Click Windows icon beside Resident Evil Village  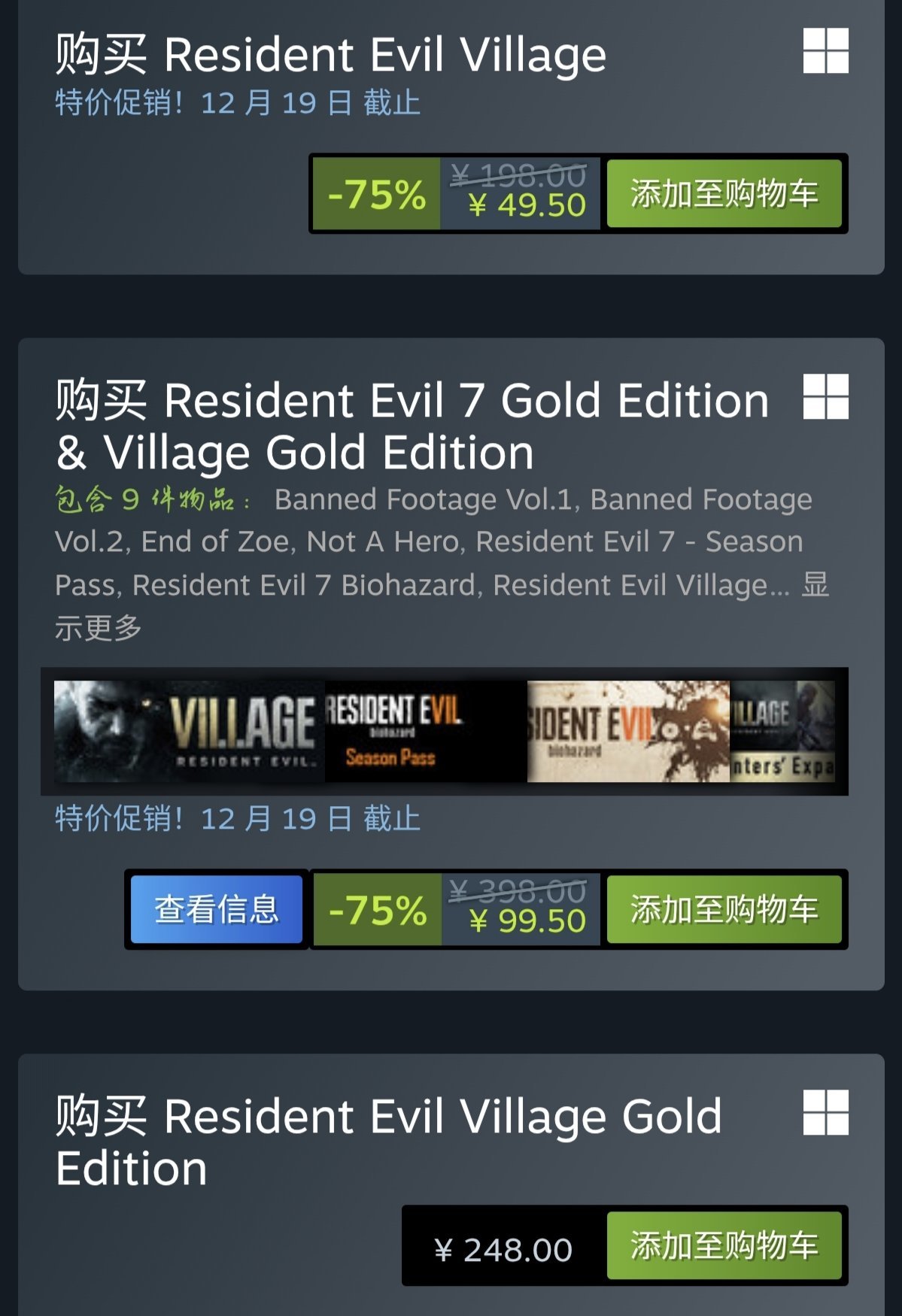(825, 50)
